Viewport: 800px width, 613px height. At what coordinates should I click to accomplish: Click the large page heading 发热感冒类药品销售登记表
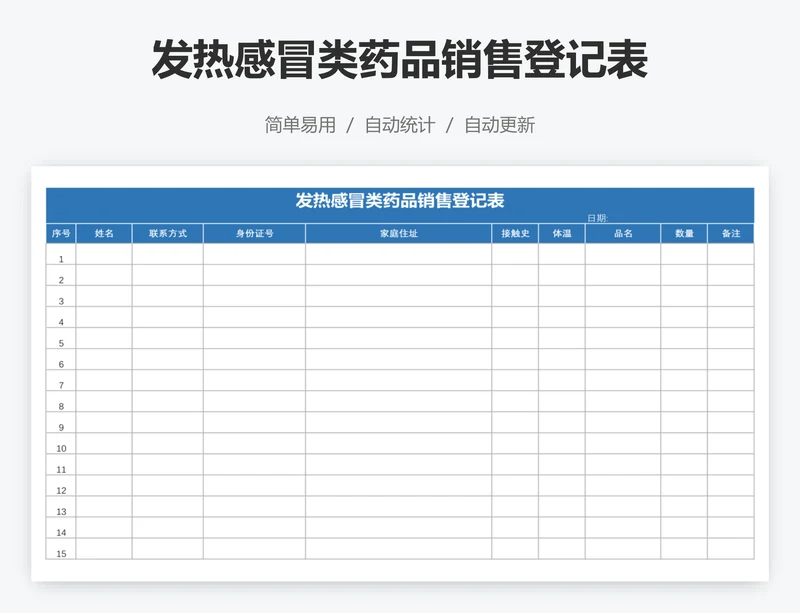[x=400, y=60]
